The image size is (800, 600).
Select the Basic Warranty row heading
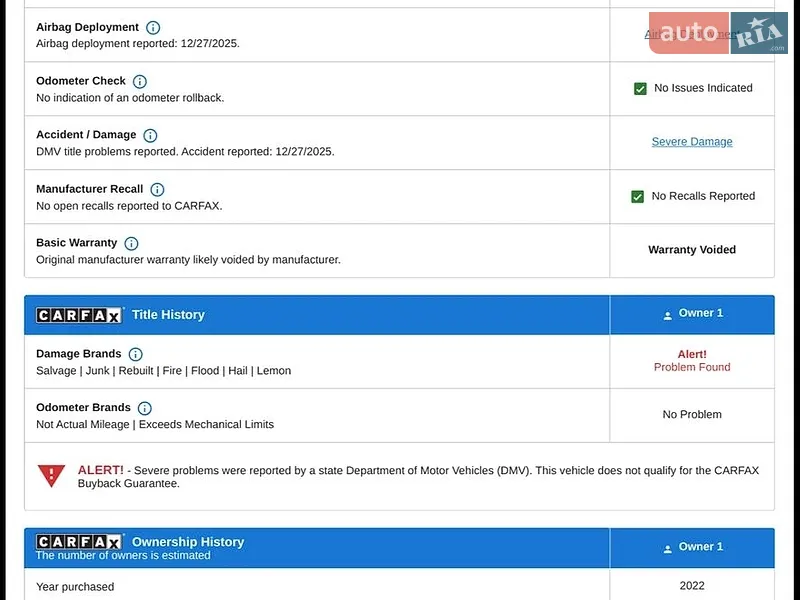(x=77, y=243)
